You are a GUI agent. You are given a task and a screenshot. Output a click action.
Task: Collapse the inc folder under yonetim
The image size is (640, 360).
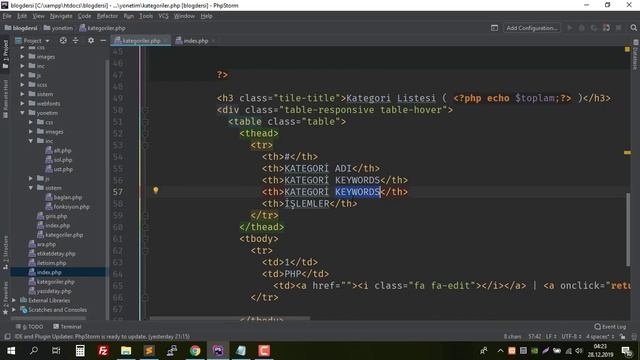[31, 141]
